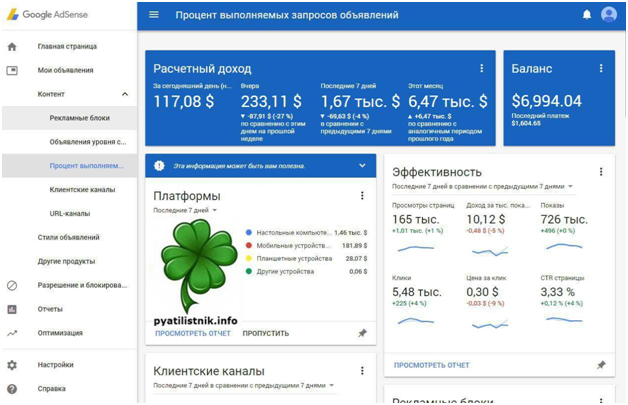Viewport: 628px width, 405px height.
Task: Click Клики value 5,48 тыс.
Action: tap(417, 292)
